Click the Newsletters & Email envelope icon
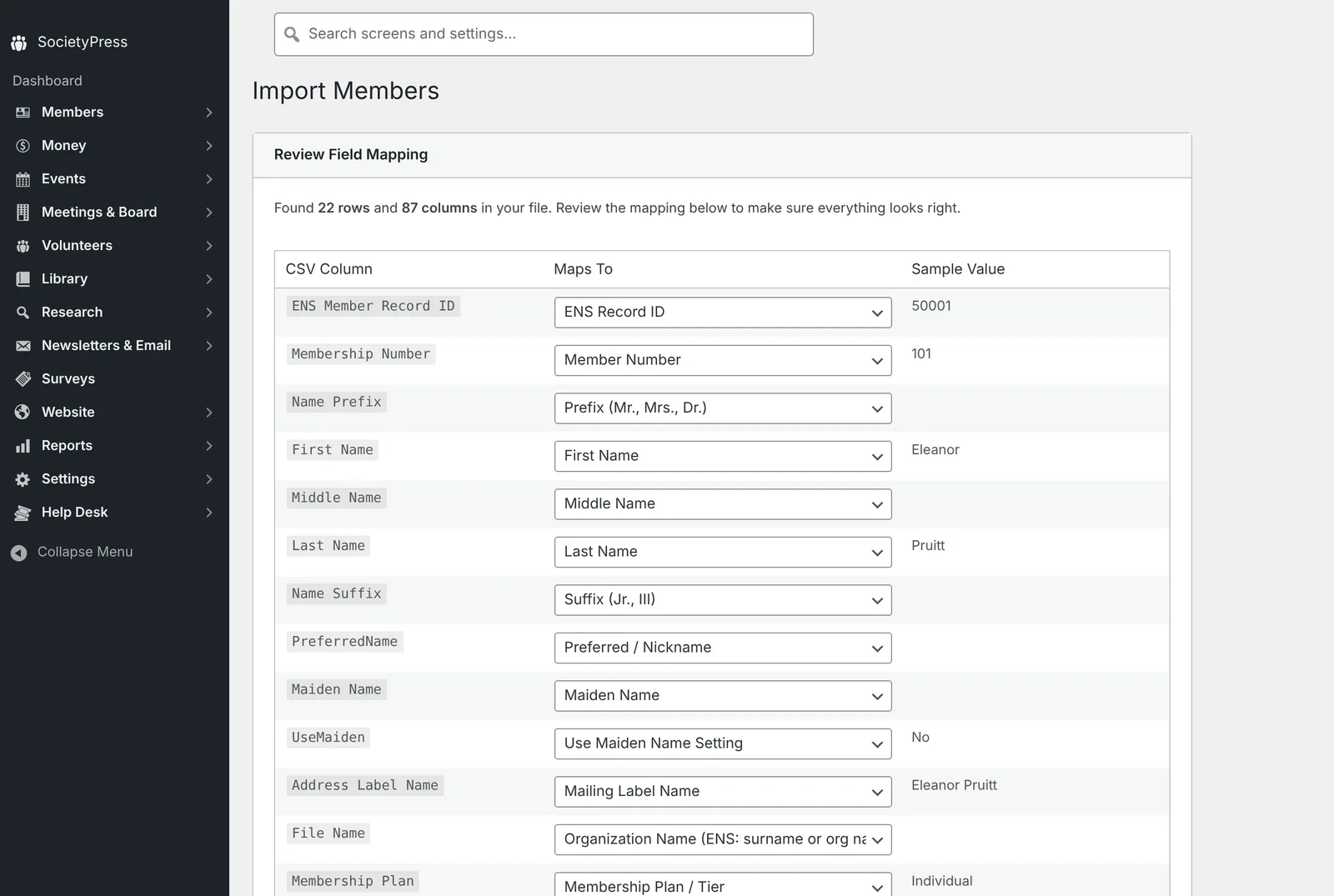 coord(23,346)
